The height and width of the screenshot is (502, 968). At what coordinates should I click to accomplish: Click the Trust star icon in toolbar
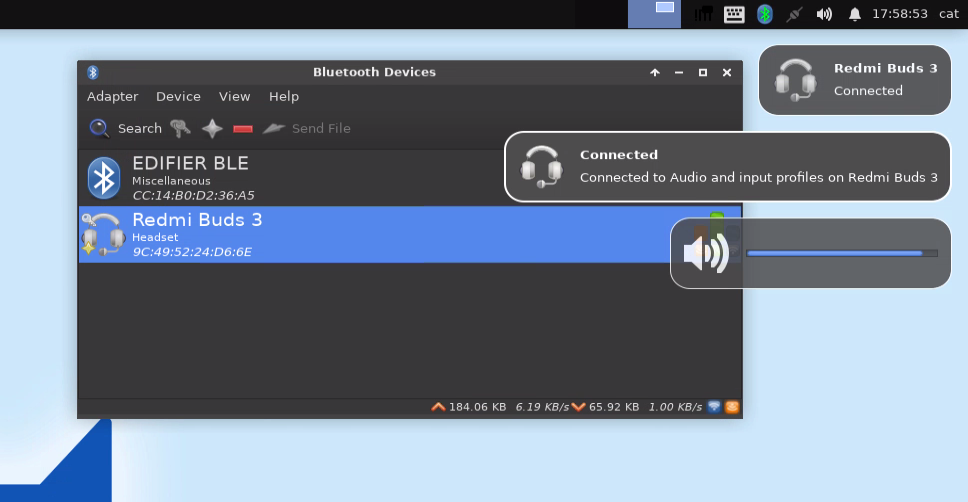(212, 128)
